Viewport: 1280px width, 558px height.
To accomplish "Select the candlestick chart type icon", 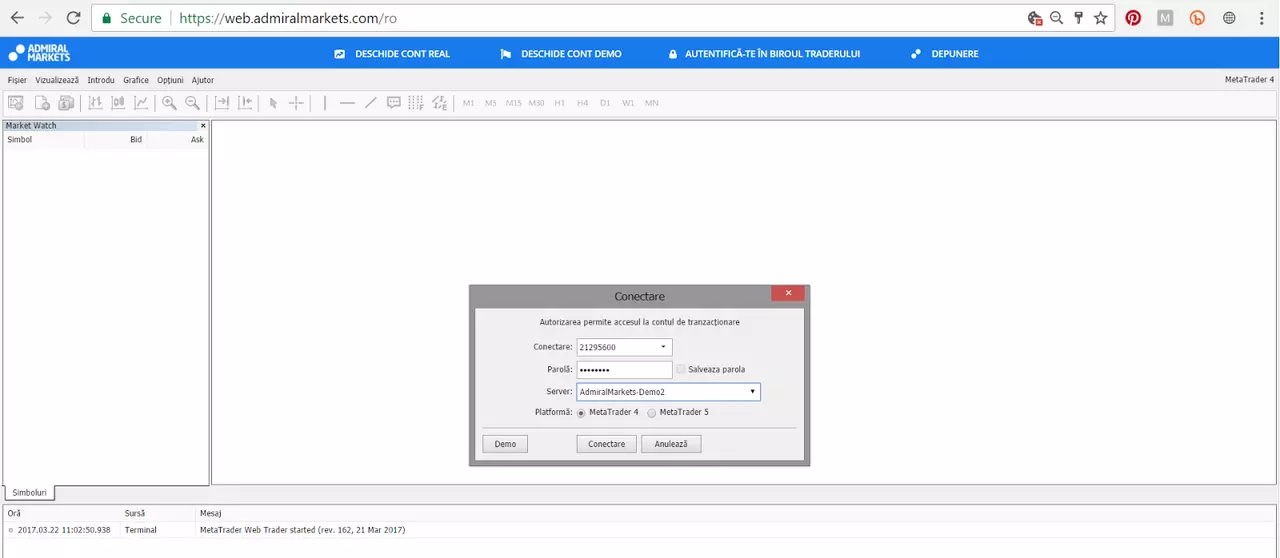I will pos(118,102).
